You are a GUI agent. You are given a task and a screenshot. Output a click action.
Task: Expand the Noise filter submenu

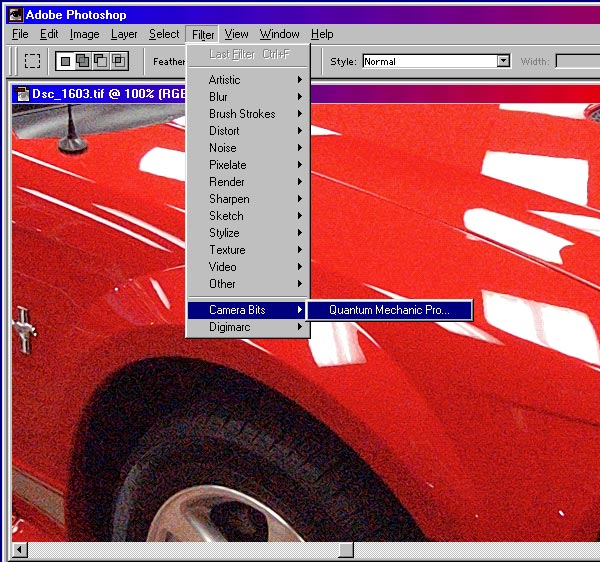coord(248,148)
